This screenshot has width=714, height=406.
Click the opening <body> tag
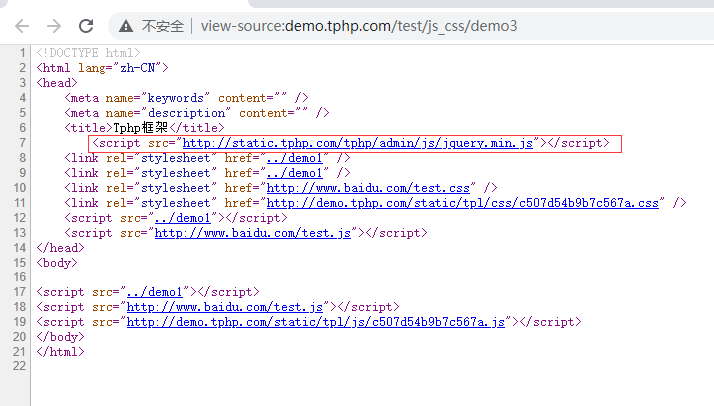point(57,263)
